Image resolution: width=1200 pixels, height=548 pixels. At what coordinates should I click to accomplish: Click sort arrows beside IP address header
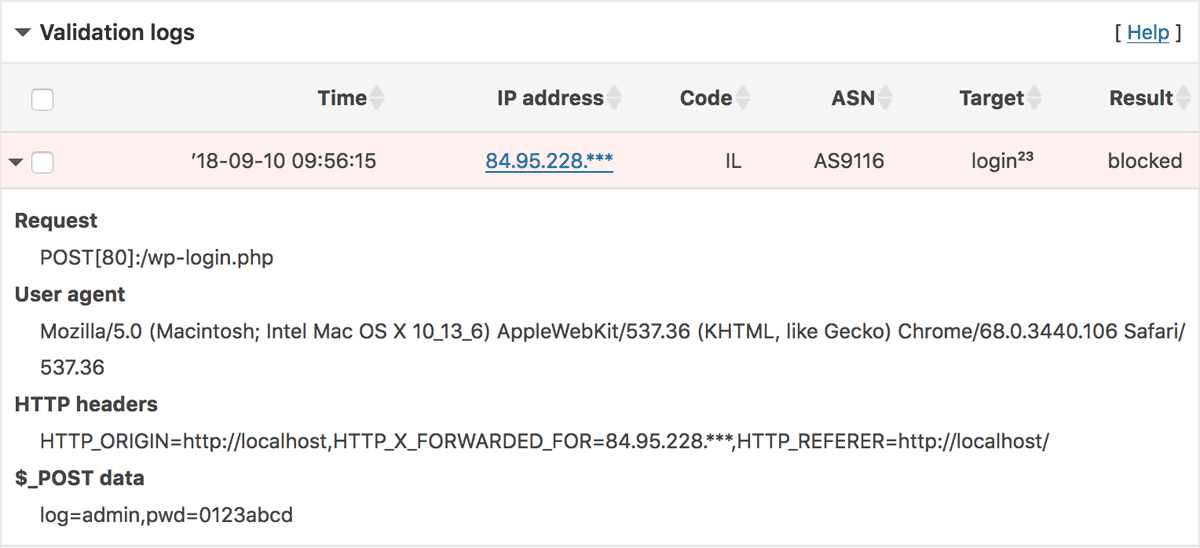(x=614, y=98)
